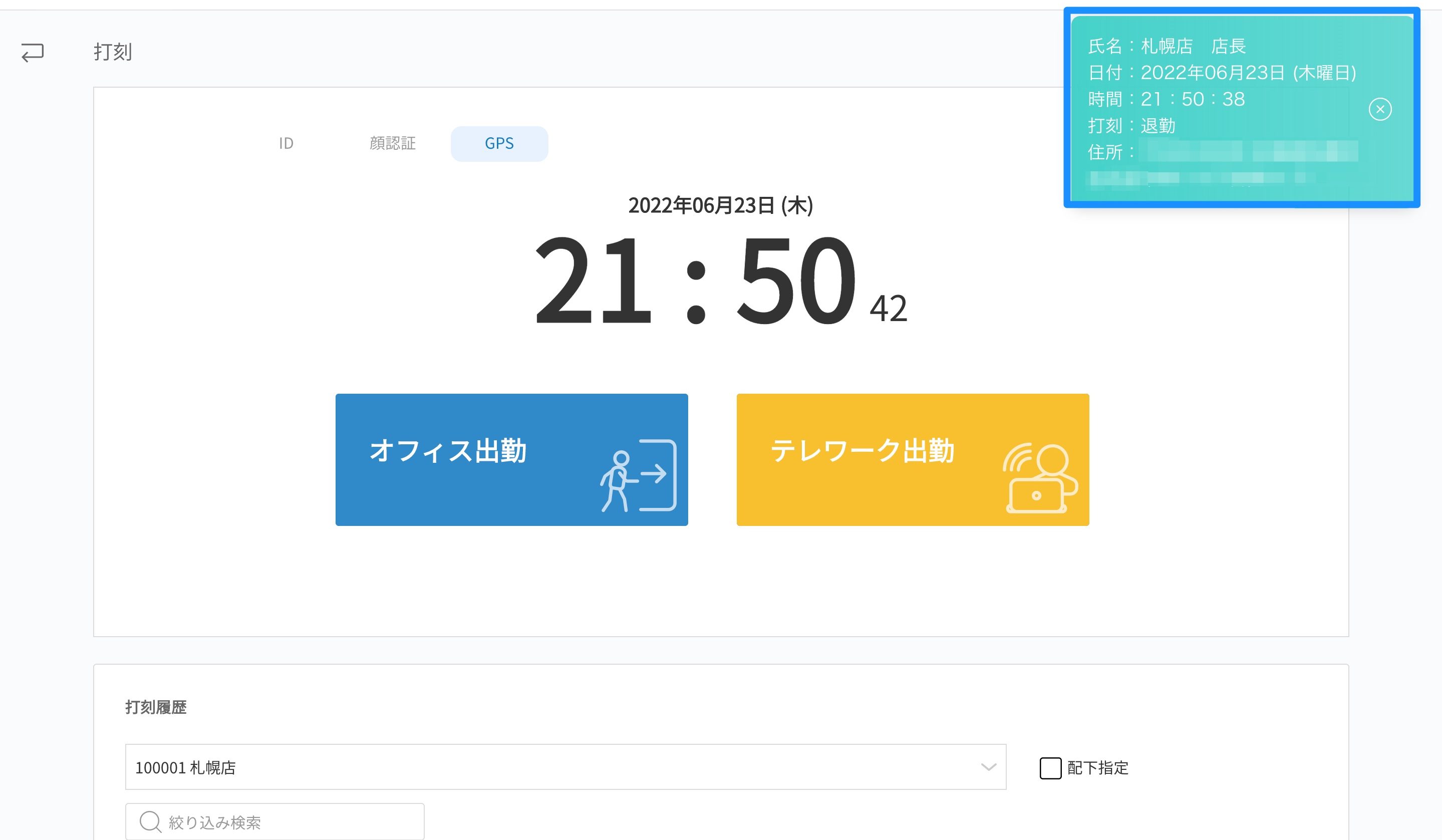Screen dimensions: 1442x840
Task: Click the 打刻 page title
Action: (x=113, y=52)
